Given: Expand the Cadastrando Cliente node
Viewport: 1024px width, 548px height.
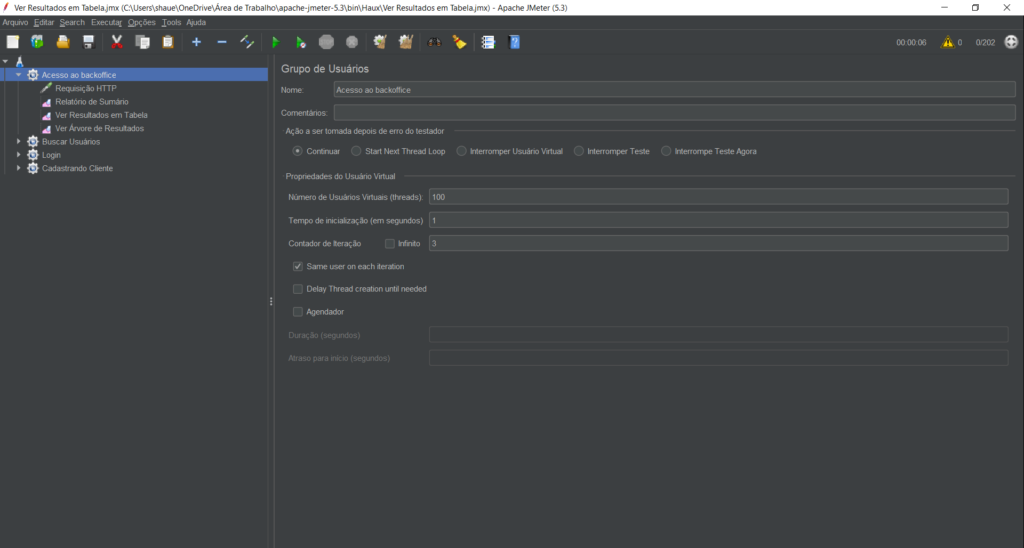Looking at the screenshot, I should (x=18, y=168).
